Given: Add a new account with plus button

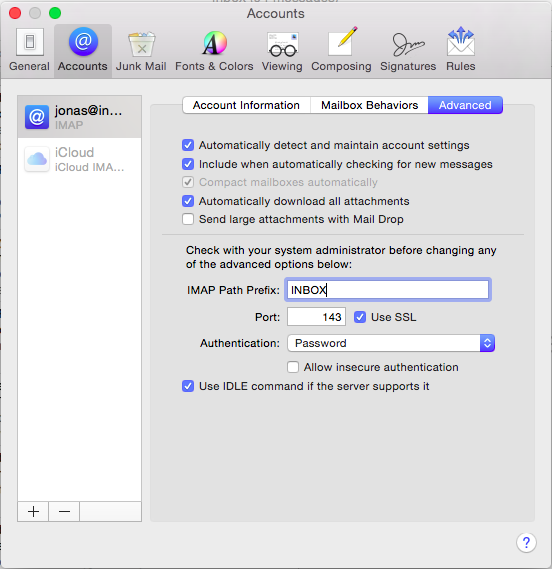Looking at the screenshot, I should [x=33, y=511].
